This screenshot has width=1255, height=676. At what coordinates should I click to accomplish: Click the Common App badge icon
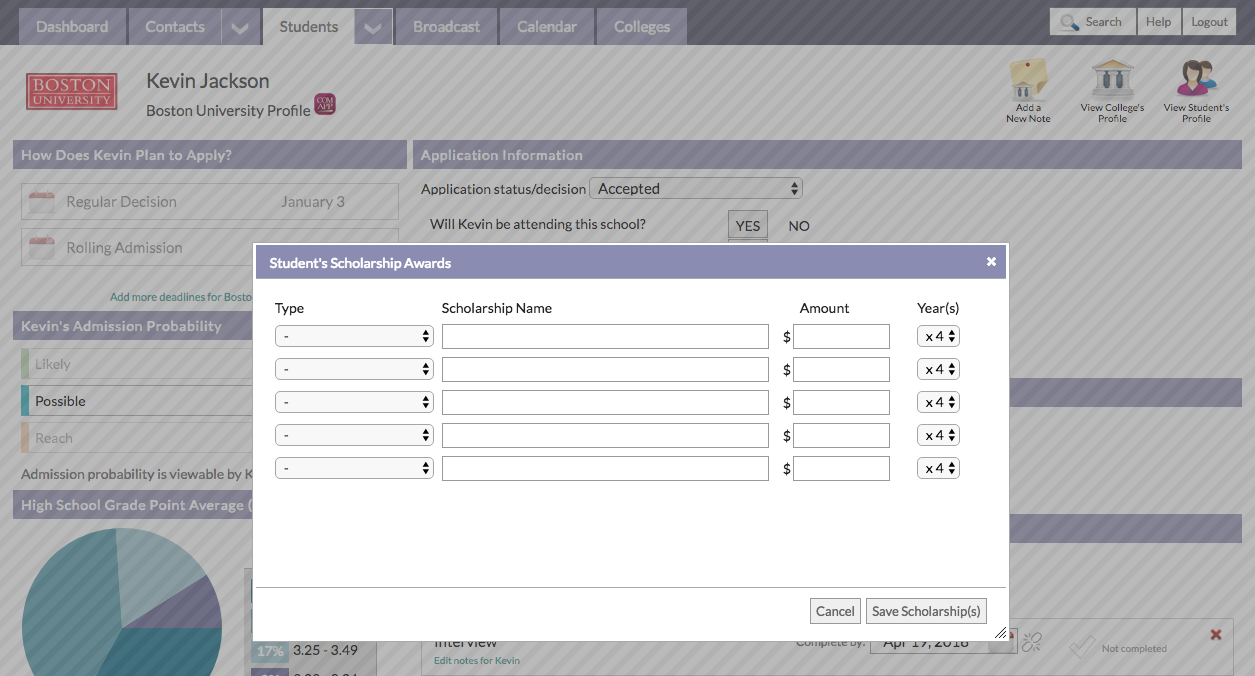[325, 104]
